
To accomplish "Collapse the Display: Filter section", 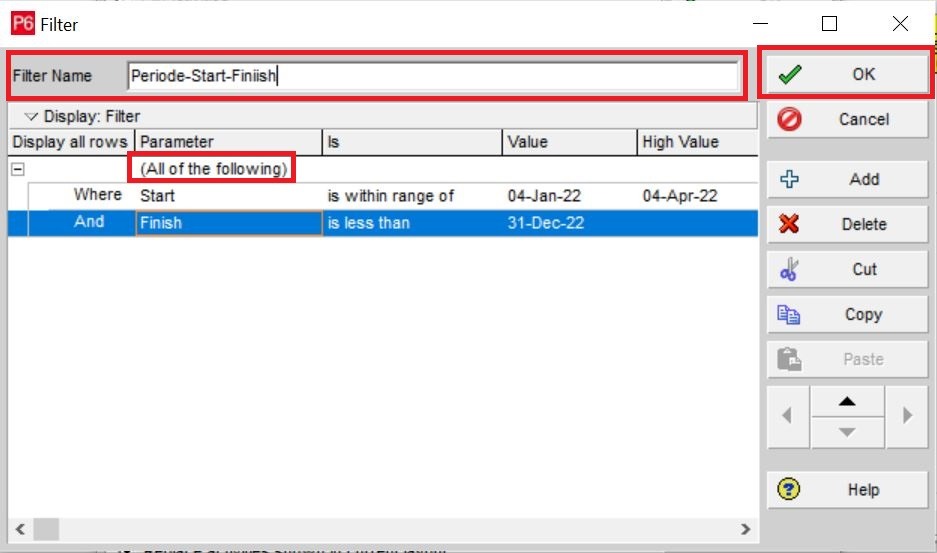I will pos(31,116).
